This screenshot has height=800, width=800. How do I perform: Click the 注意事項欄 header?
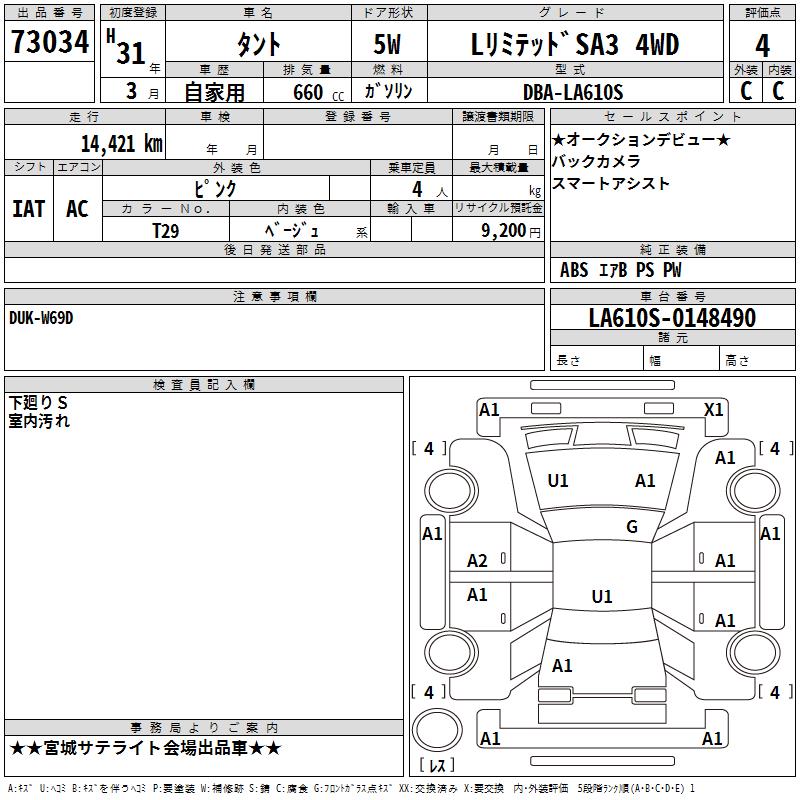point(274,296)
